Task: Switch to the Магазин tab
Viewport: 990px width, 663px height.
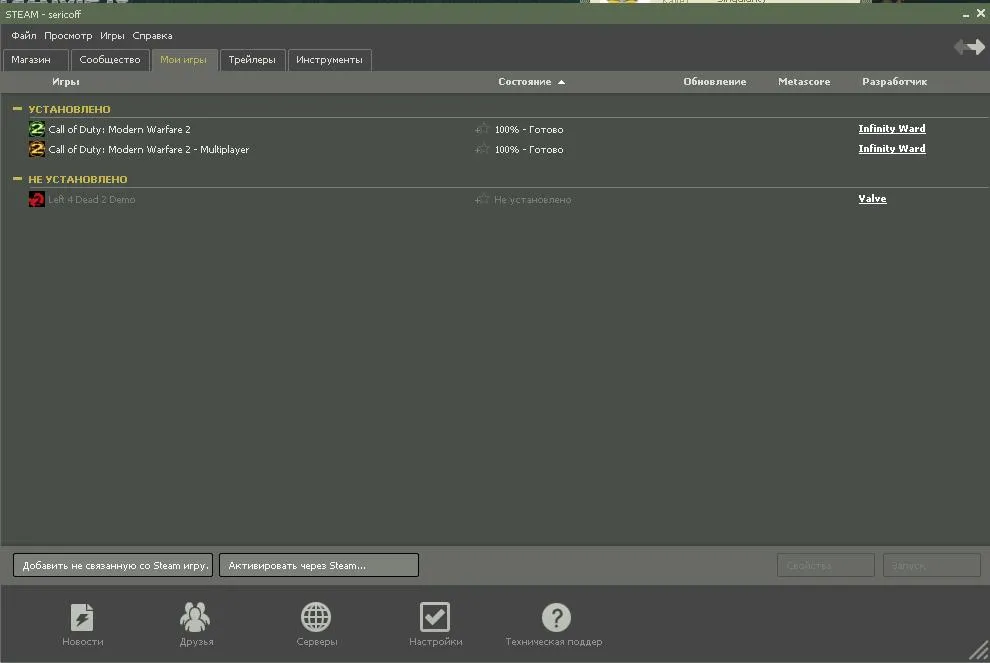Action: click(x=35, y=60)
